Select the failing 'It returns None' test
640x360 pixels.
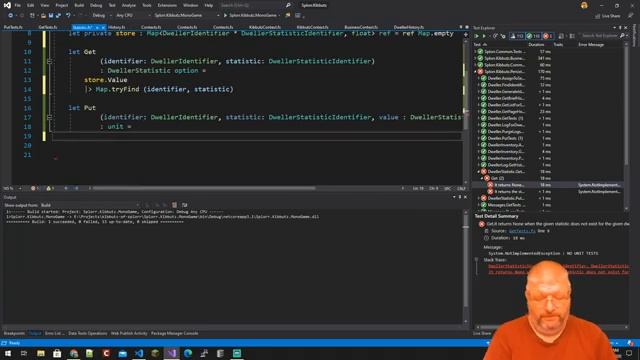[548, 185]
